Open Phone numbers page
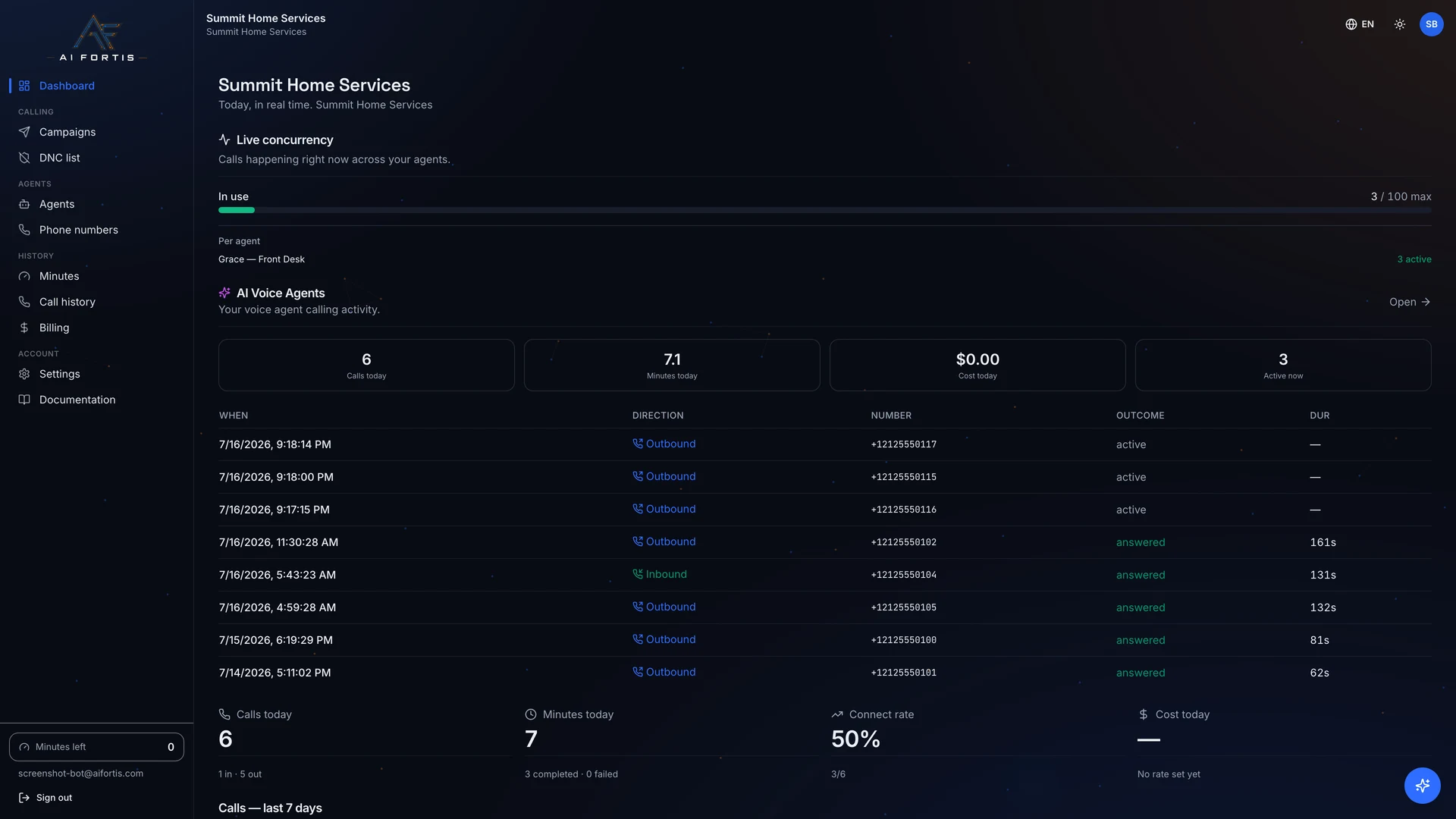Viewport: 1456px width, 819px height. coord(97,230)
